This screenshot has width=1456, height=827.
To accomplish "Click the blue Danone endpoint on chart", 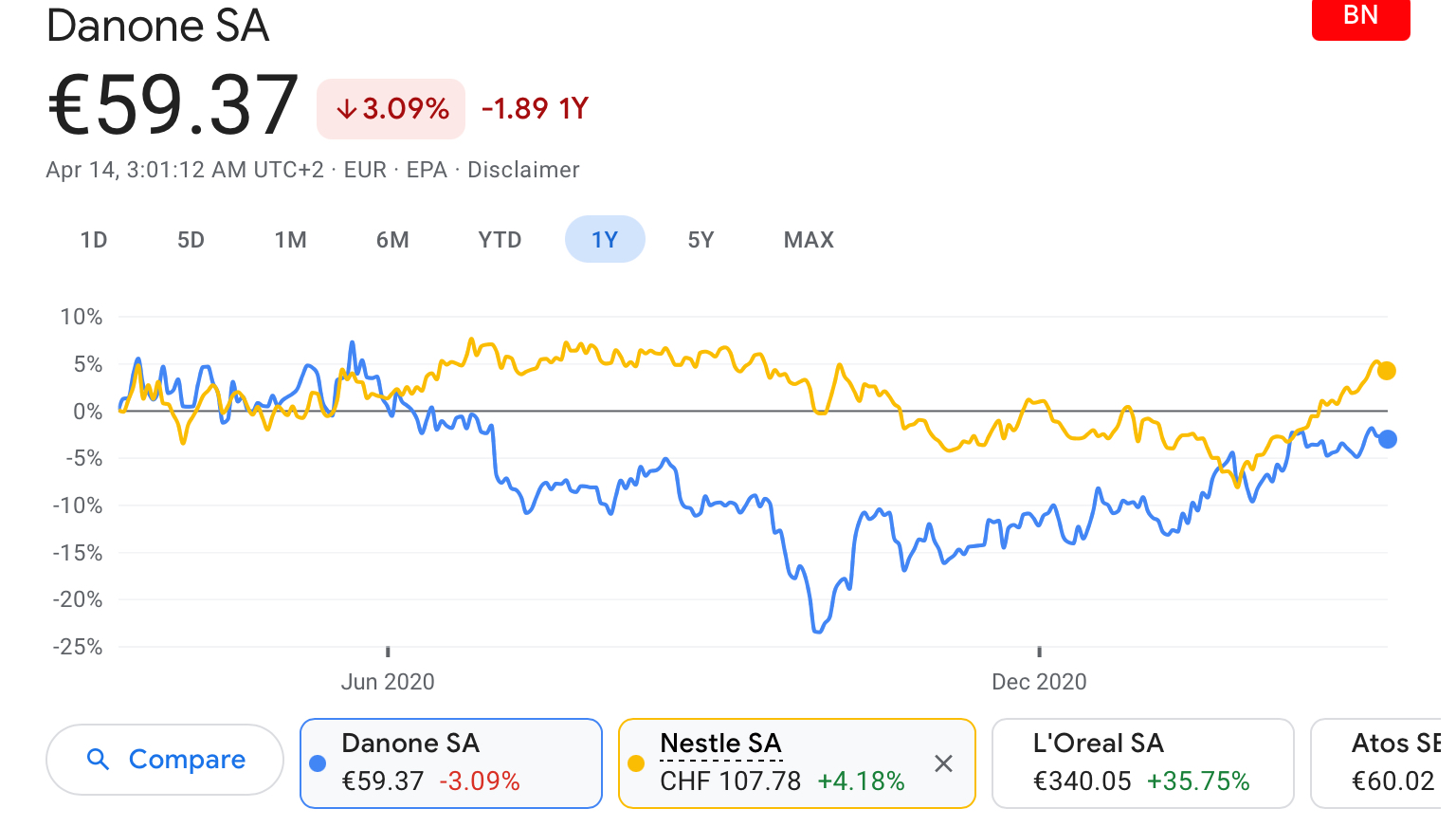I will click(x=1387, y=439).
